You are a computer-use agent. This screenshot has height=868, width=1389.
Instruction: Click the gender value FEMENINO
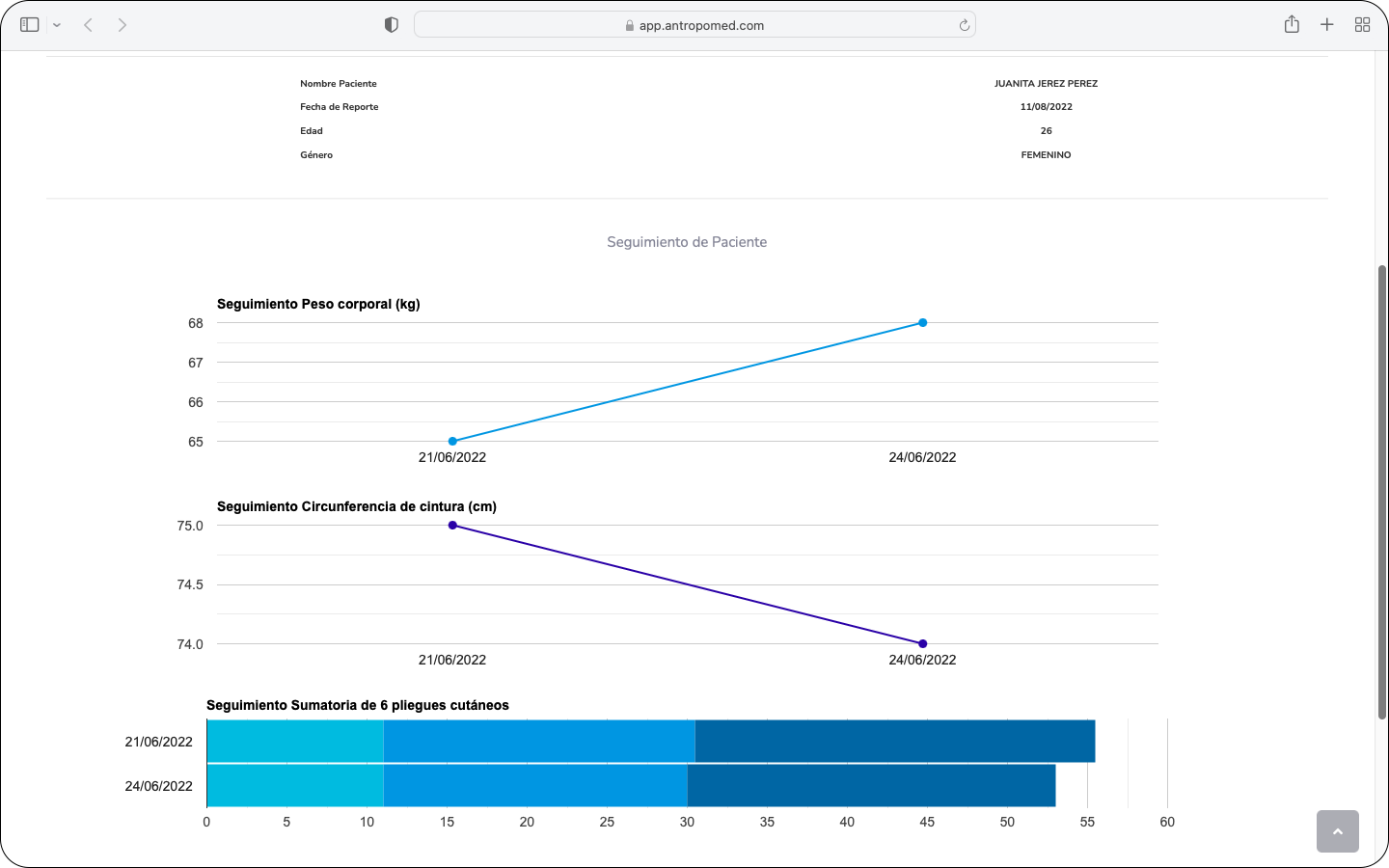click(1046, 155)
